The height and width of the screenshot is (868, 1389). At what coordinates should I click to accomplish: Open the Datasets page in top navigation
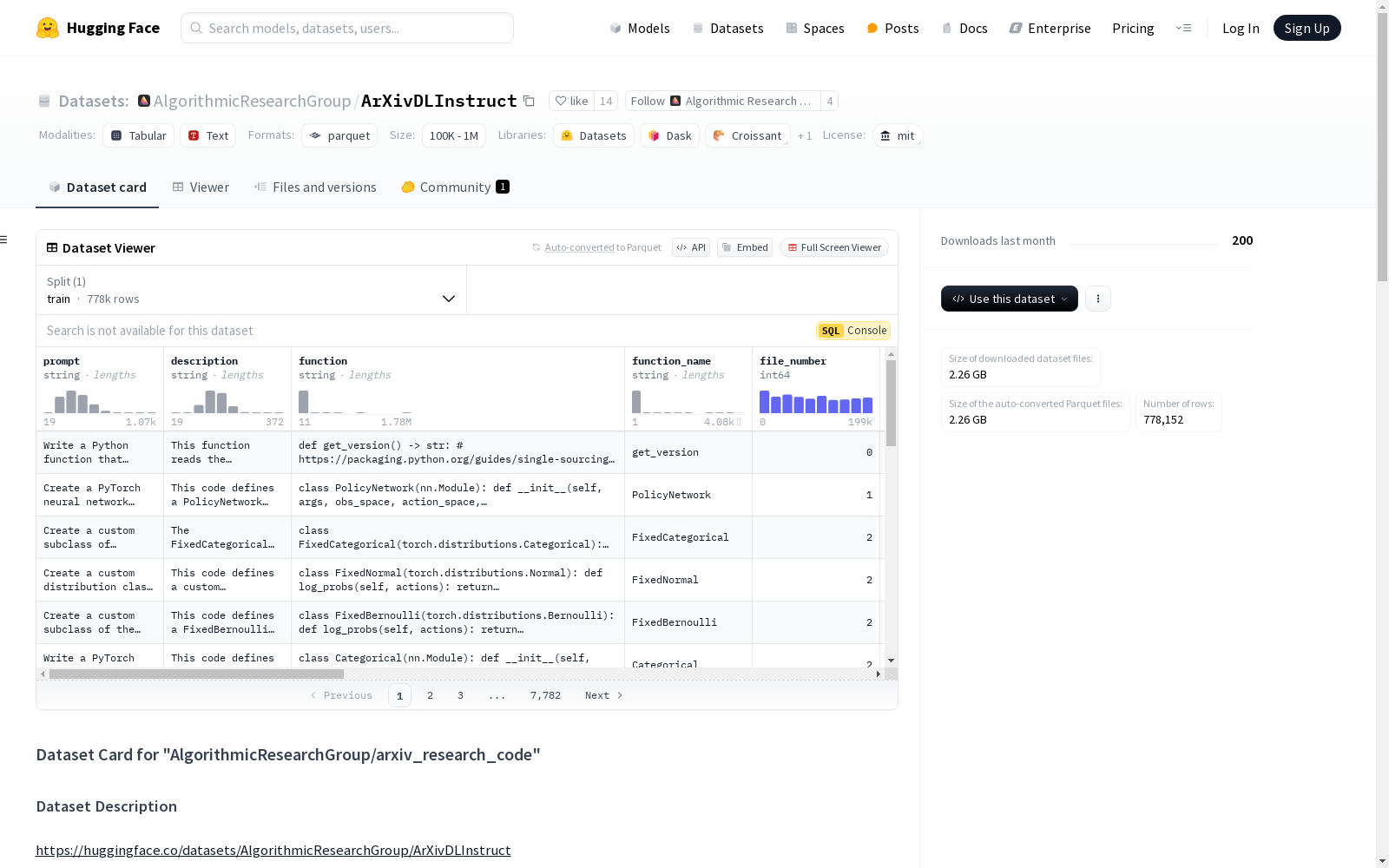[727, 28]
